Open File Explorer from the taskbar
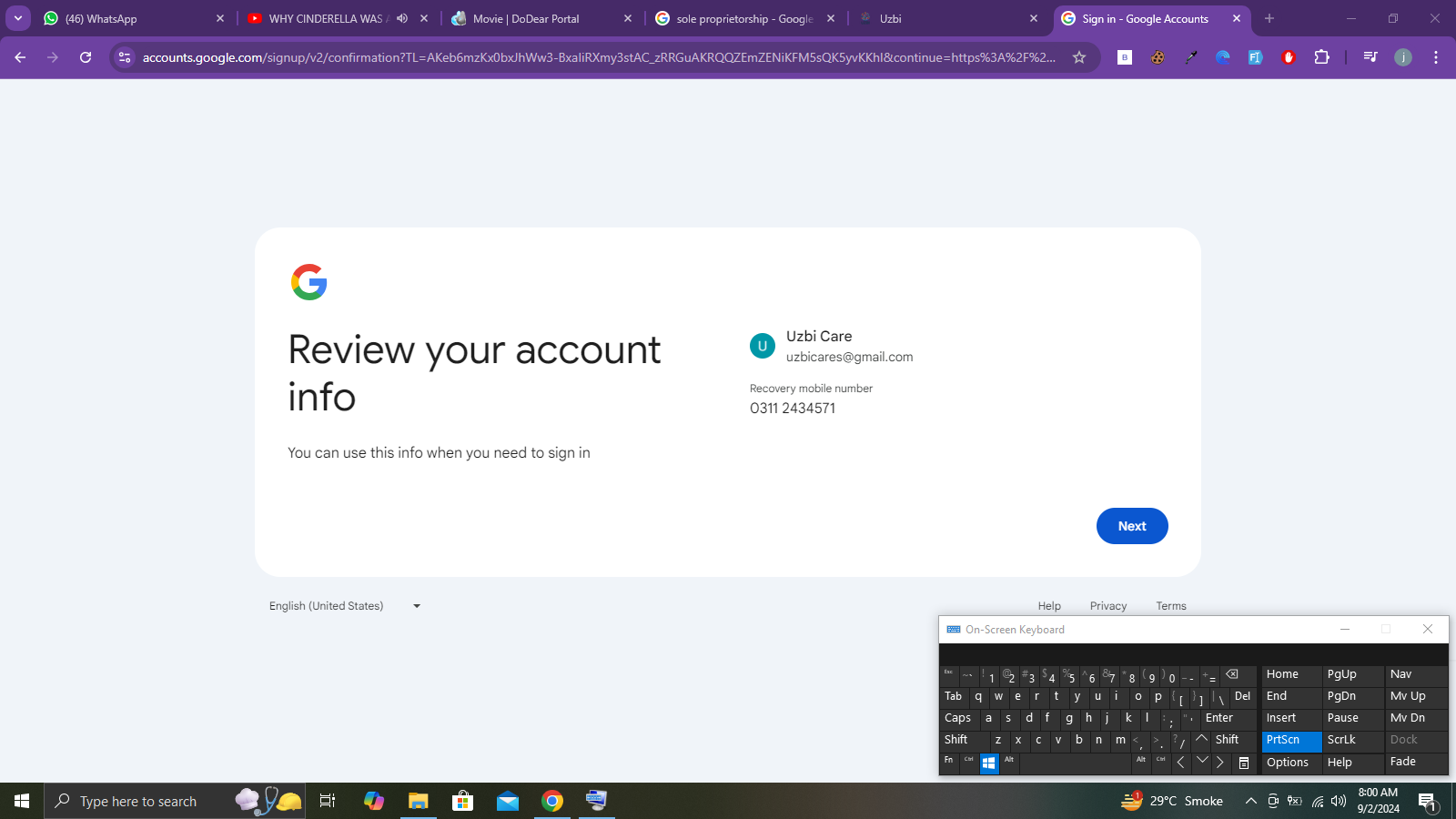 point(418,801)
